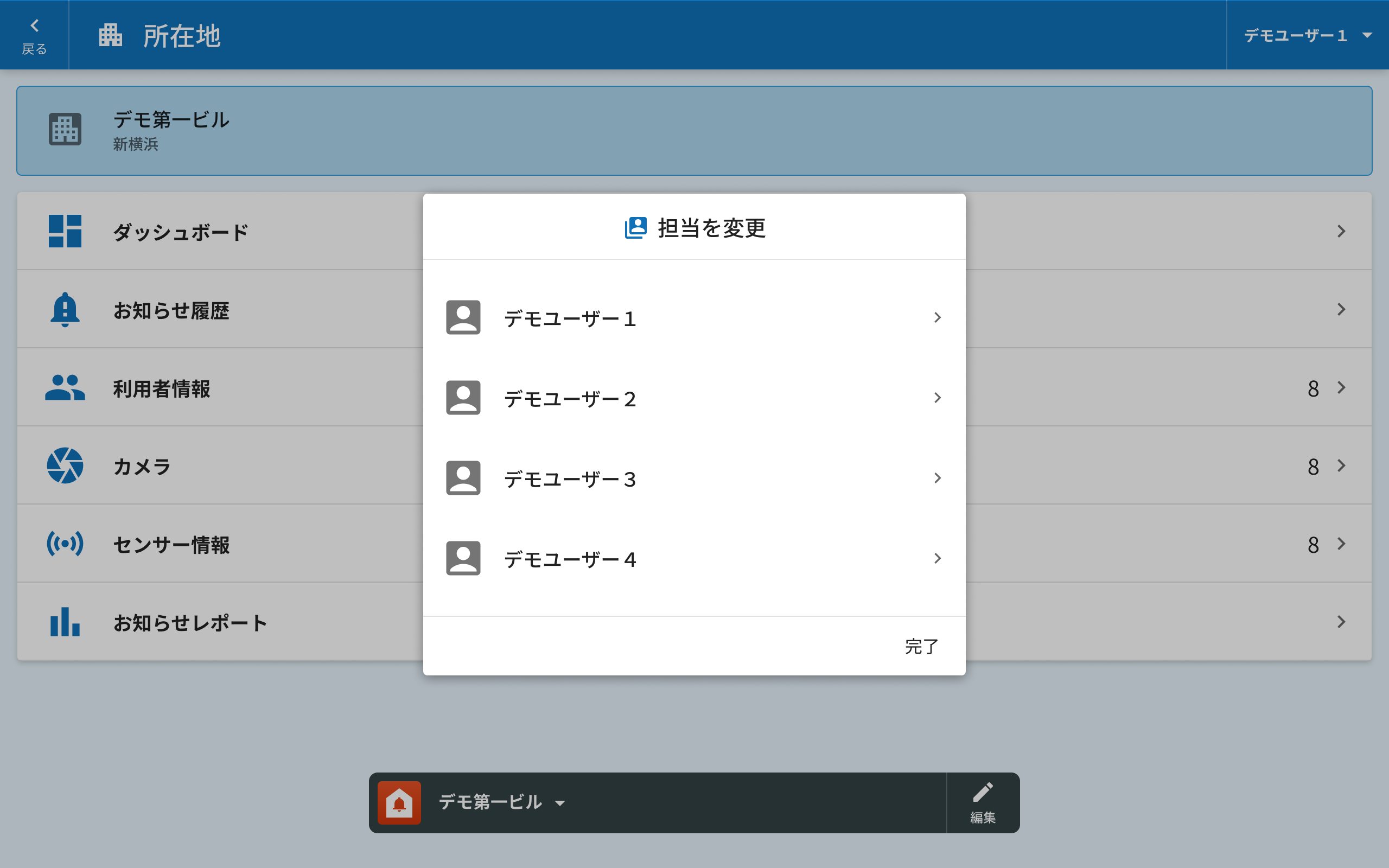
Task: Click the 利用者情報 people icon
Action: pyautogui.click(x=65, y=388)
